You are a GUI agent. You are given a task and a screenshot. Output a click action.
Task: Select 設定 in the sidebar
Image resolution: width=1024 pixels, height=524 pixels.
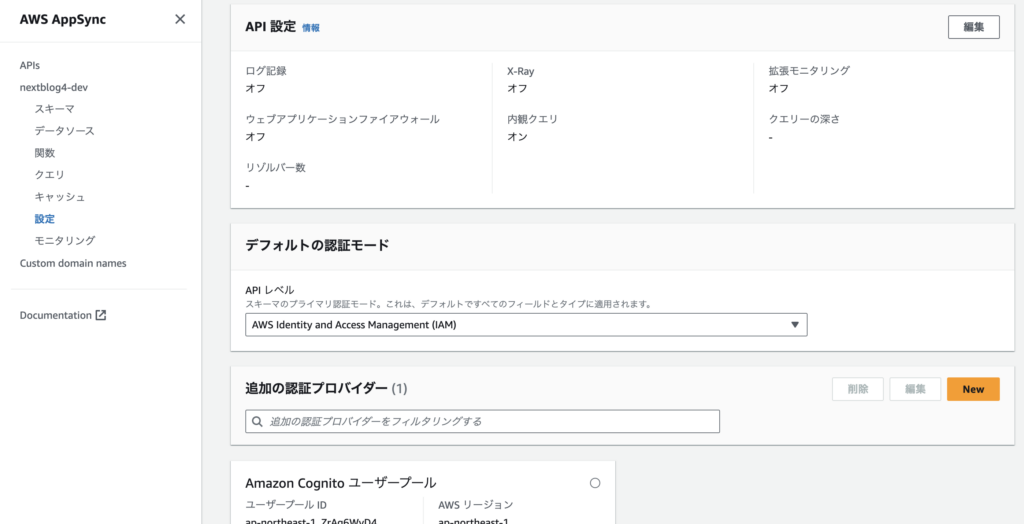point(44,219)
